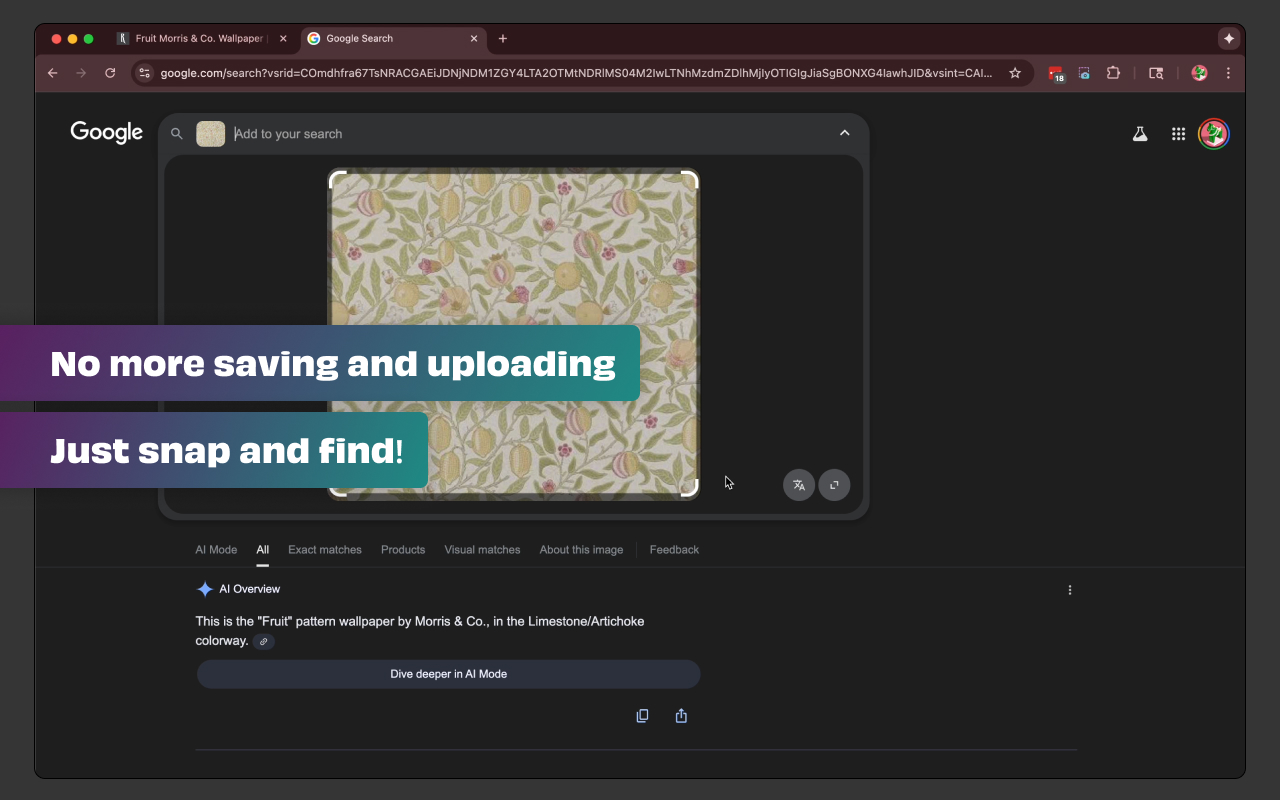Open the screenshot capture extension icon
Screen dimensions: 1280x800
pyautogui.click(x=1084, y=73)
